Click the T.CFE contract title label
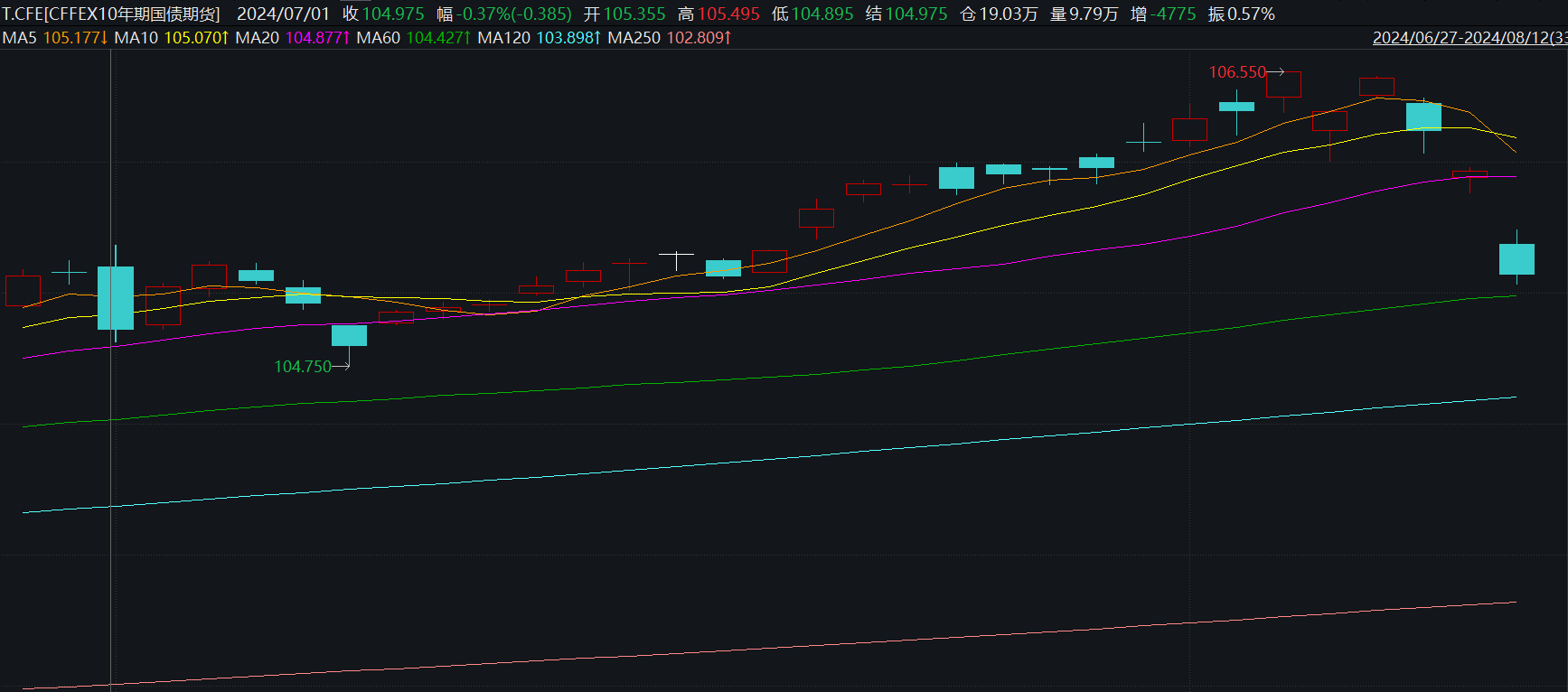 (x=111, y=14)
